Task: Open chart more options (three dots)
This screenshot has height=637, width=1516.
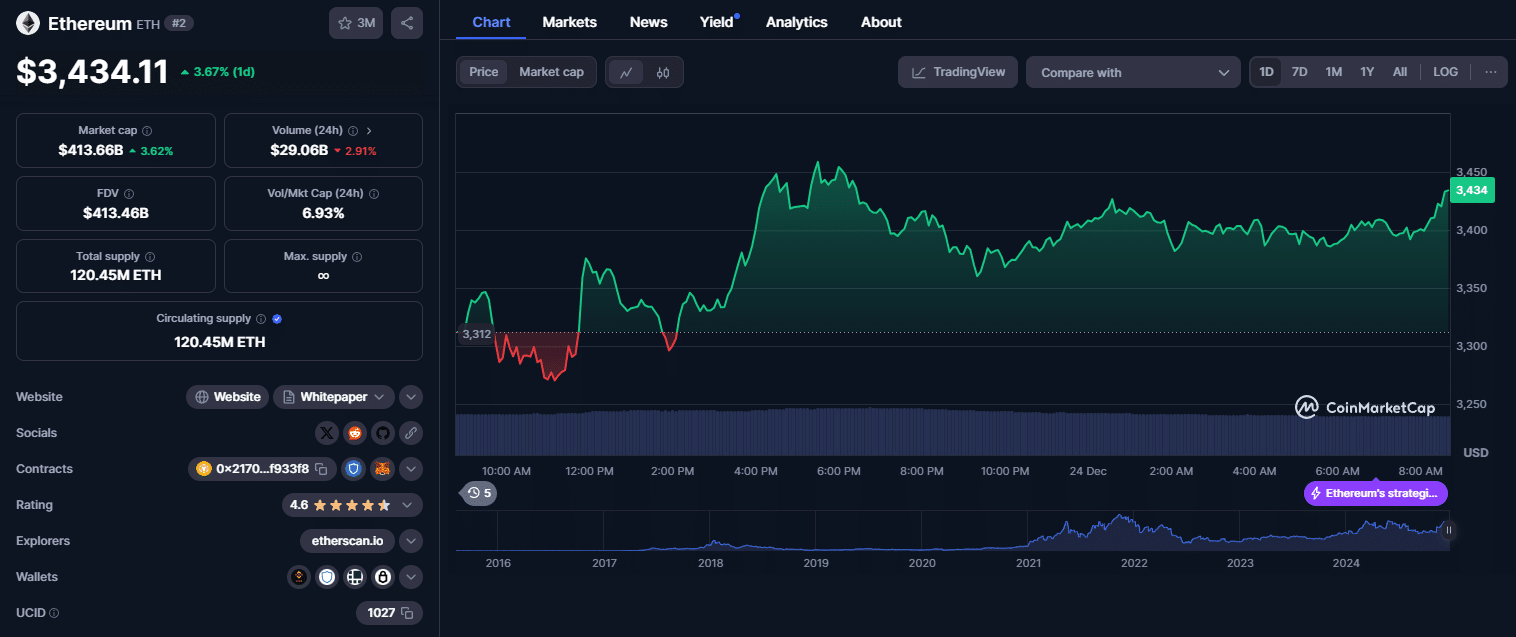Action: 1490,72
